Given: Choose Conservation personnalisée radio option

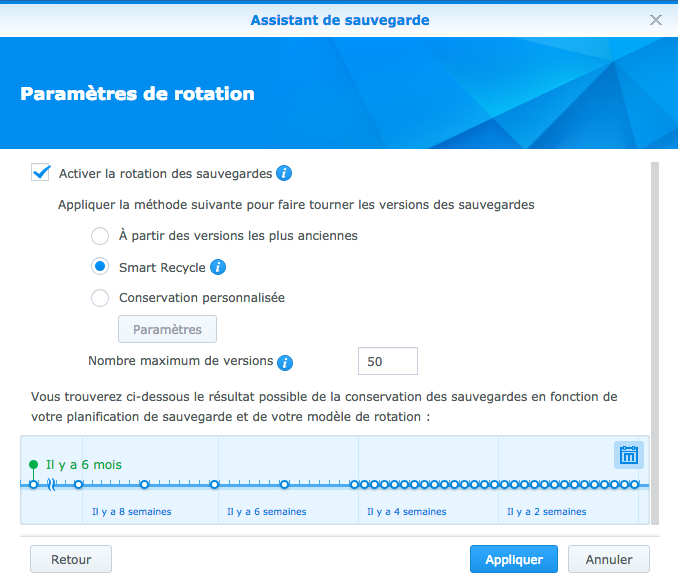Looking at the screenshot, I should pos(100,298).
